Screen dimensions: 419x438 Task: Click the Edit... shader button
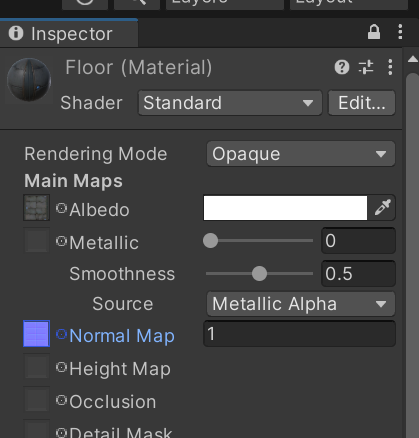click(x=362, y=103)
